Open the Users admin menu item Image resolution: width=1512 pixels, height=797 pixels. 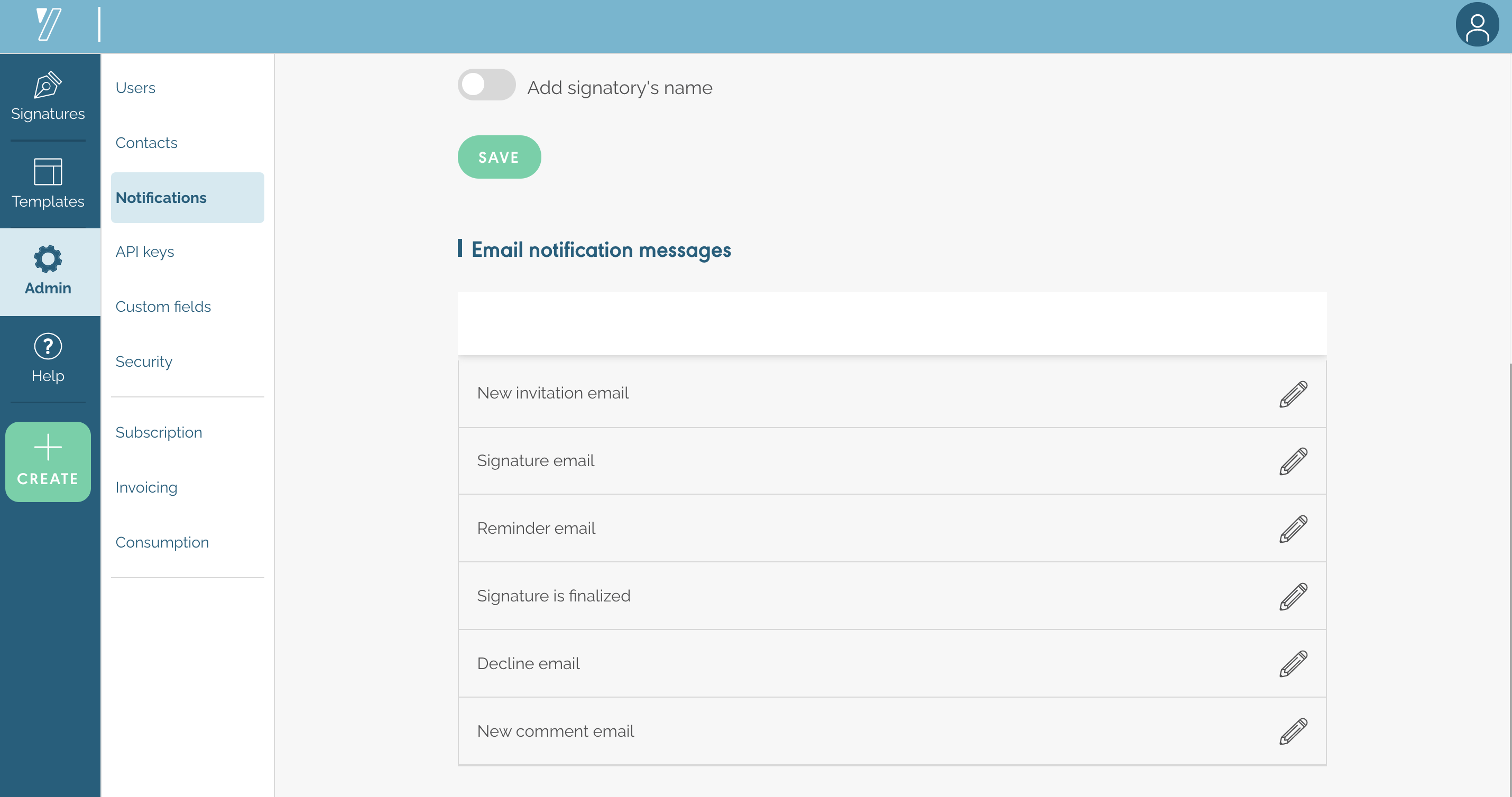pyautogui.click(x=135, y=88)
